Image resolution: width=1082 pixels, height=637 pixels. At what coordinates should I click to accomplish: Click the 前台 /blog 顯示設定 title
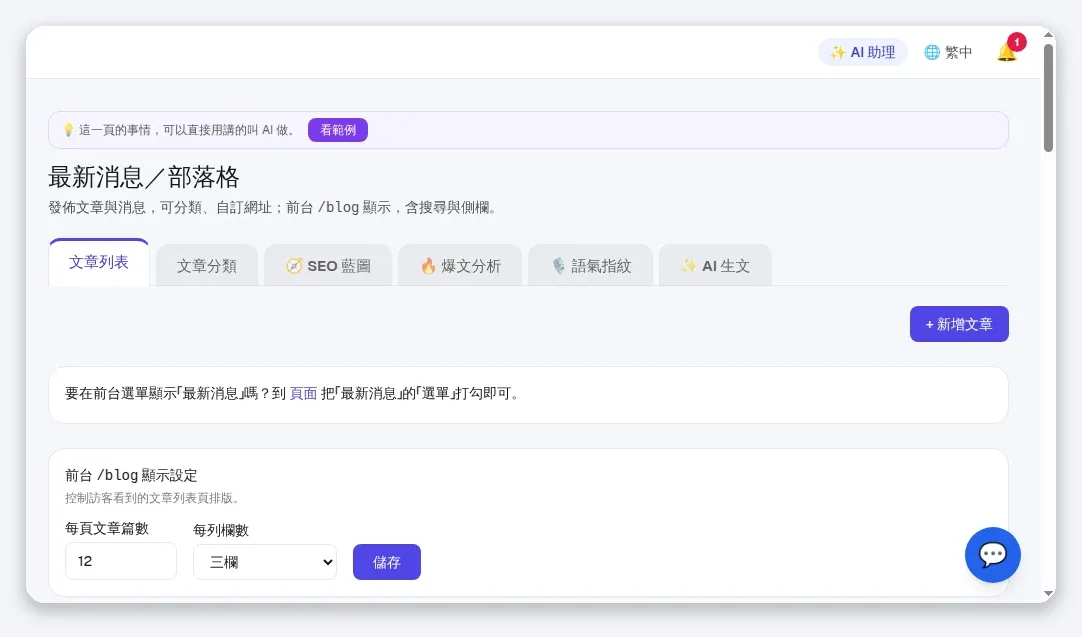click(x=131, y=475)
